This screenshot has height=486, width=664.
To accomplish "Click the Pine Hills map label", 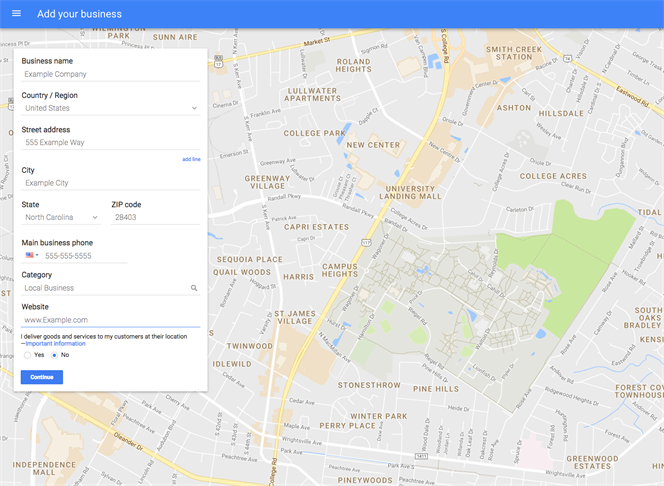I will (436, 389).
